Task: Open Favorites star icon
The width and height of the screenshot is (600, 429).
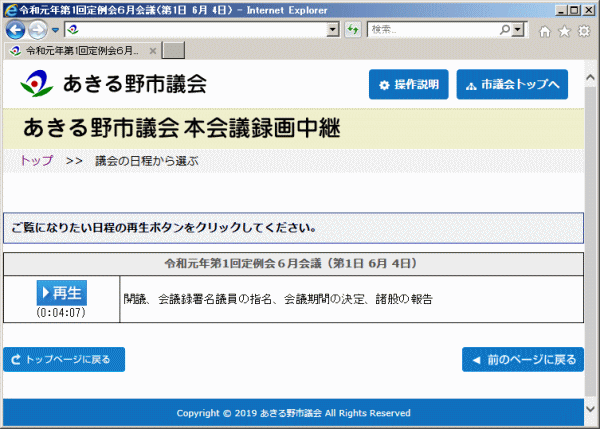Action: [x=564, y=31]
